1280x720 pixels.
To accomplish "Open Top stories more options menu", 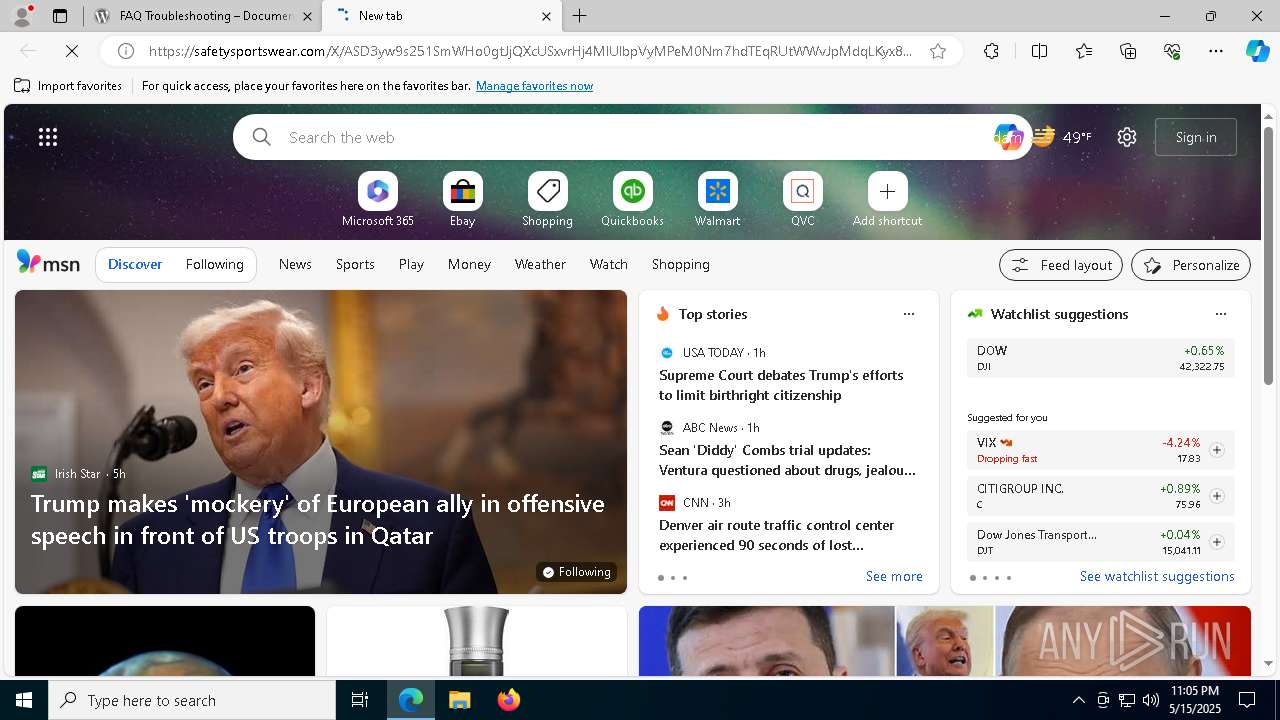I will tap(909, 314).
